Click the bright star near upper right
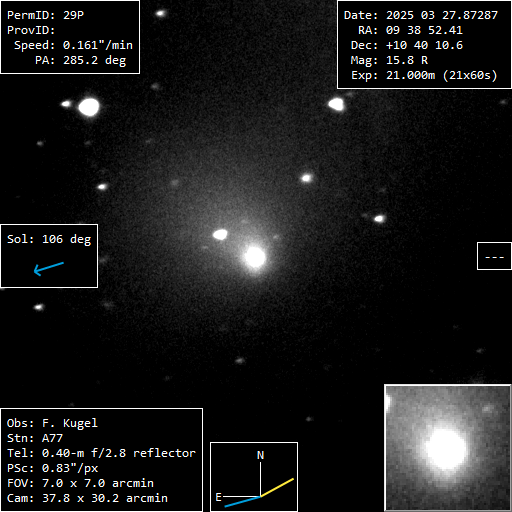512x512 pixels. pyautogui.click(x=336, y=104)
